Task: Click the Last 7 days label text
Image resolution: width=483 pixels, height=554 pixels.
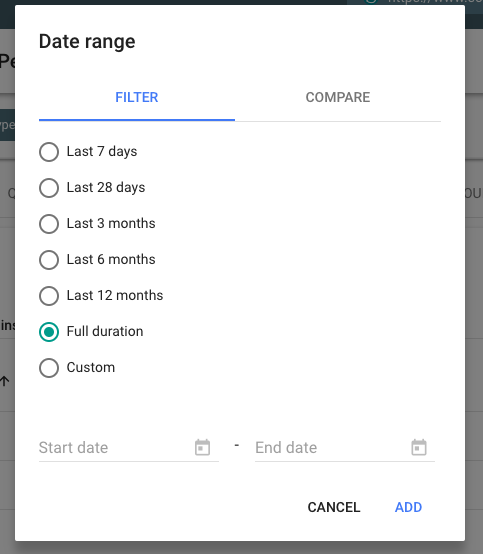Action: (x=102, y=152)
